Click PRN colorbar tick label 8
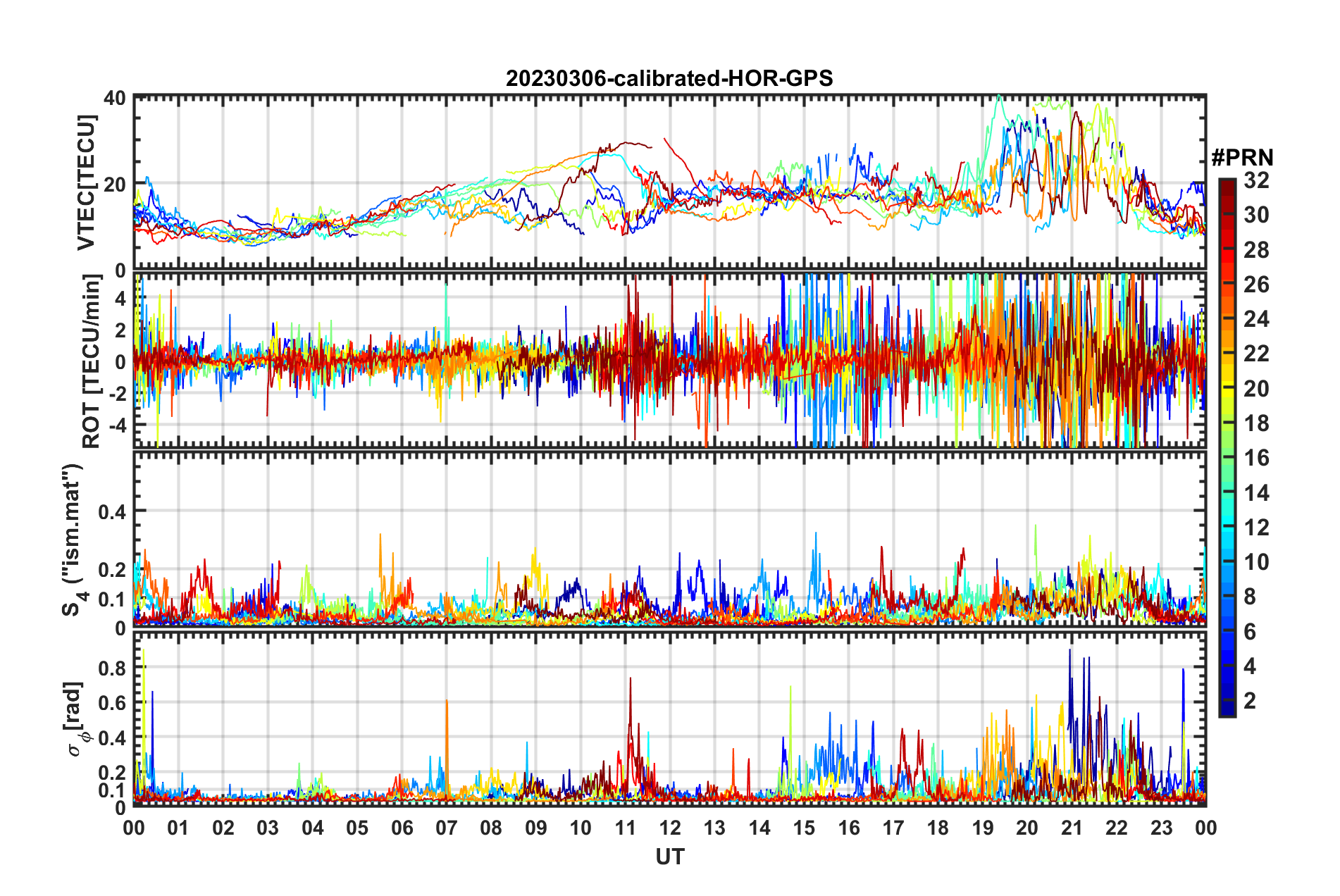This screenshot has width=1340, height=896. (1250, 597)
